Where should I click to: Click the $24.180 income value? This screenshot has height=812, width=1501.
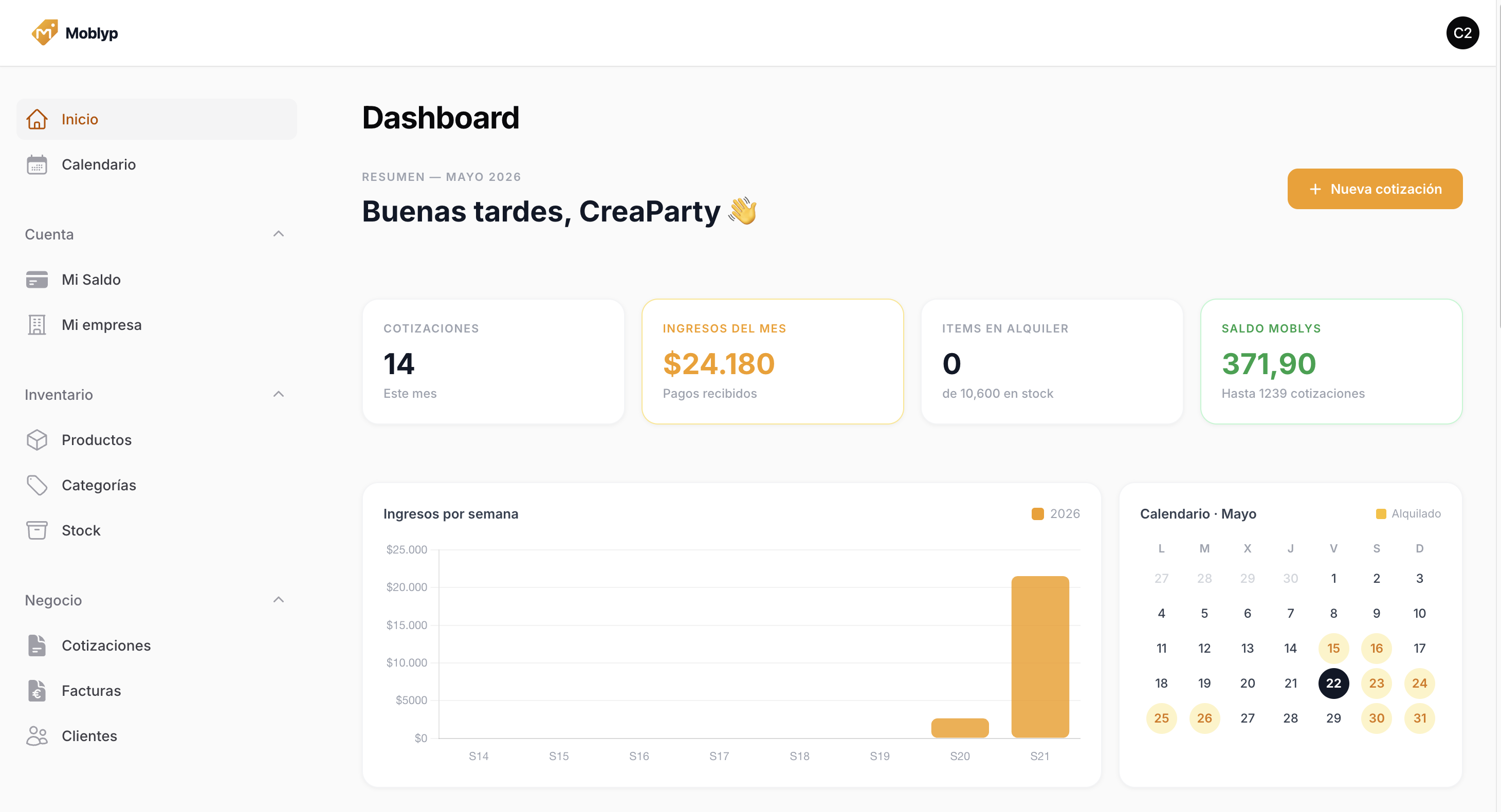point(719,364)
